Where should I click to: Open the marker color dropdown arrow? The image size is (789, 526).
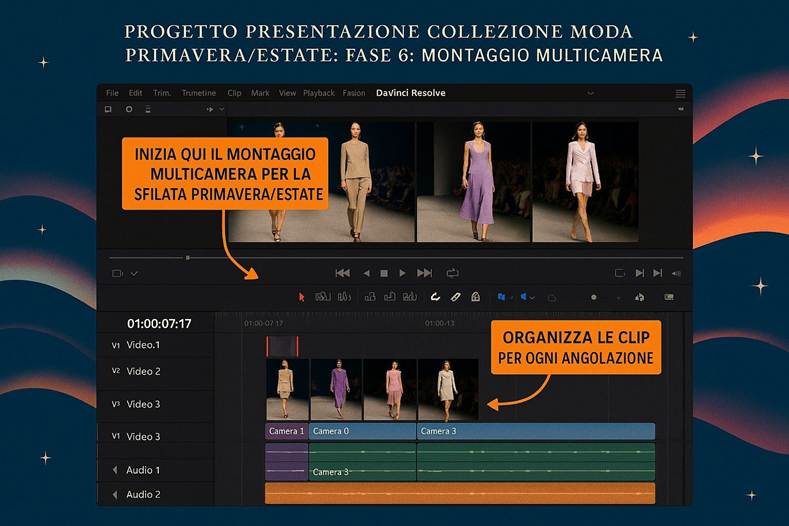coord(532,298)
